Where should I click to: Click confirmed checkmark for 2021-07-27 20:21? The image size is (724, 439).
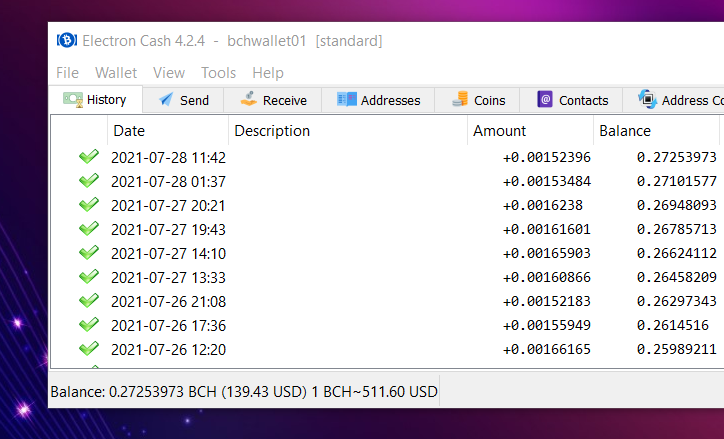click(x=89, y=205)
